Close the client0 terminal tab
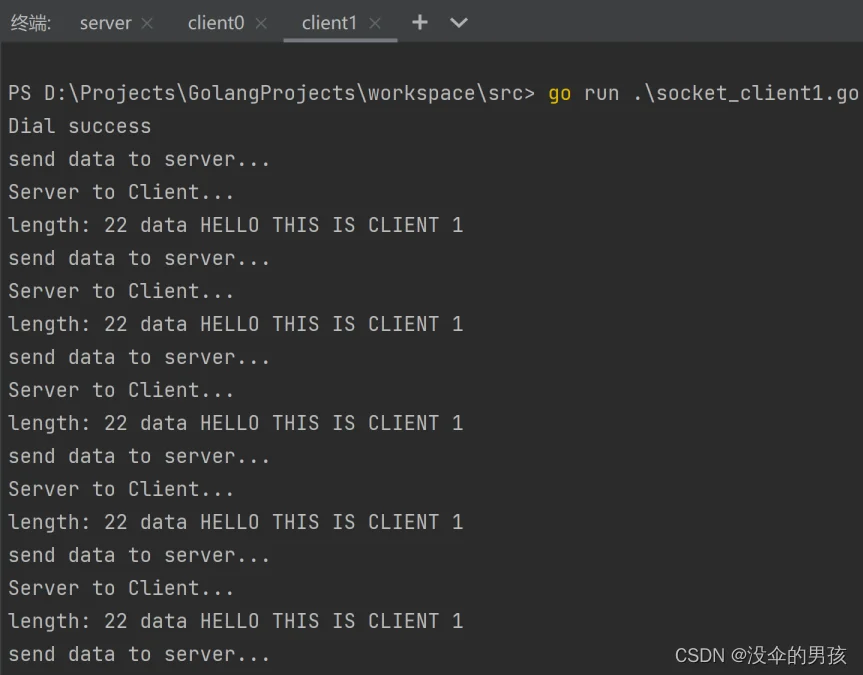863x675 pixels. coord(261,23)
